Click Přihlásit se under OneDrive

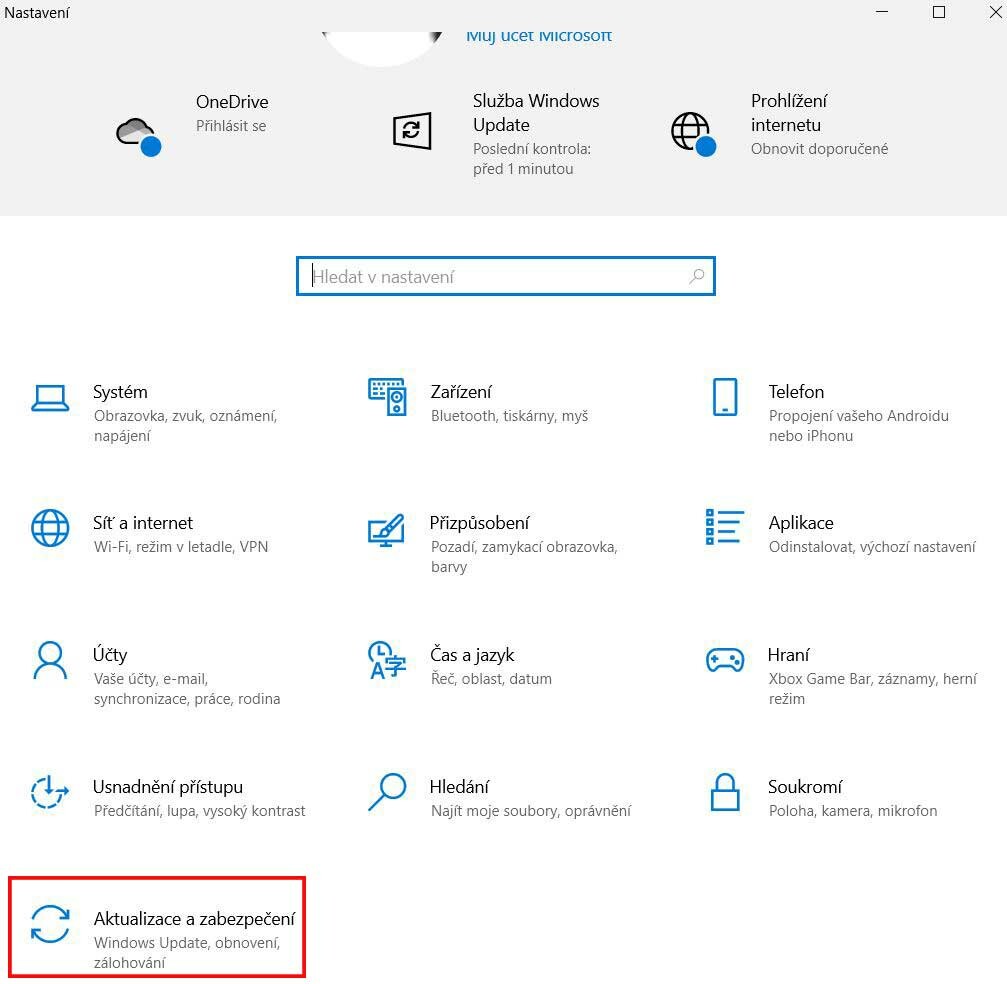click(x=231, y=126)
